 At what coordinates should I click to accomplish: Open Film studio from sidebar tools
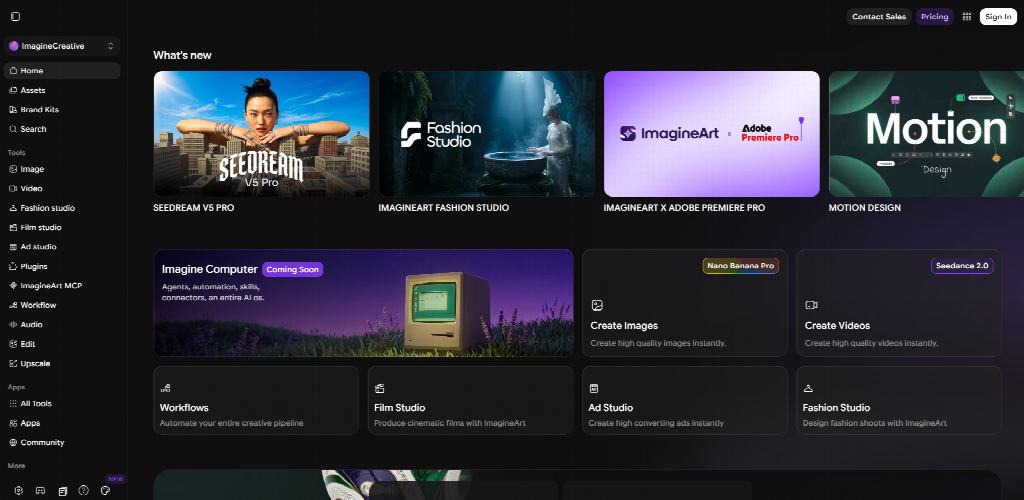click(x=61, y=228)
